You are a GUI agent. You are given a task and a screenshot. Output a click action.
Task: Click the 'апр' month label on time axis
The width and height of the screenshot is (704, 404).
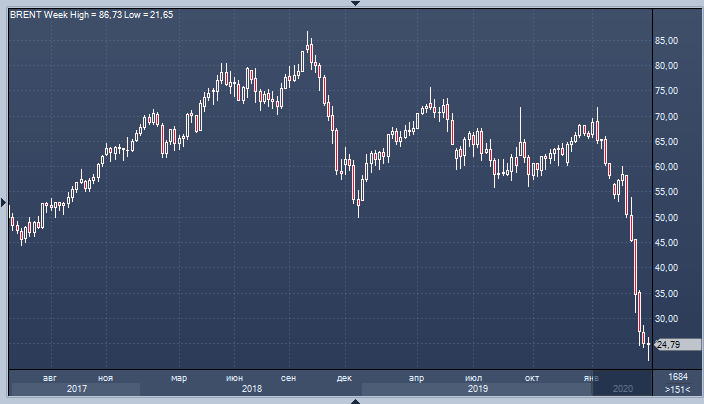click(418, 377)
